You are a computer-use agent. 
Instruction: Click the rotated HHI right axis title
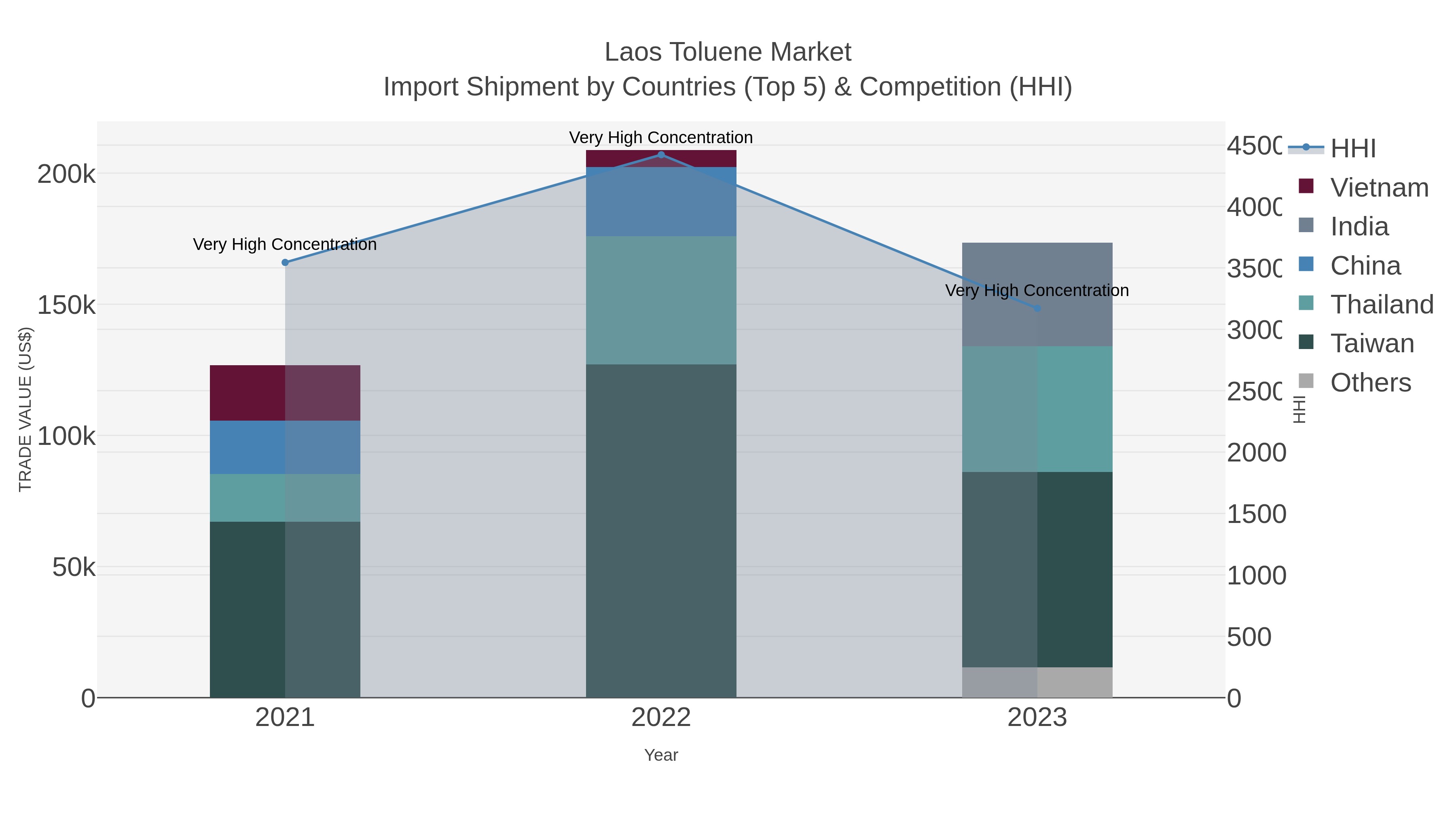(x=1299, y=409)
